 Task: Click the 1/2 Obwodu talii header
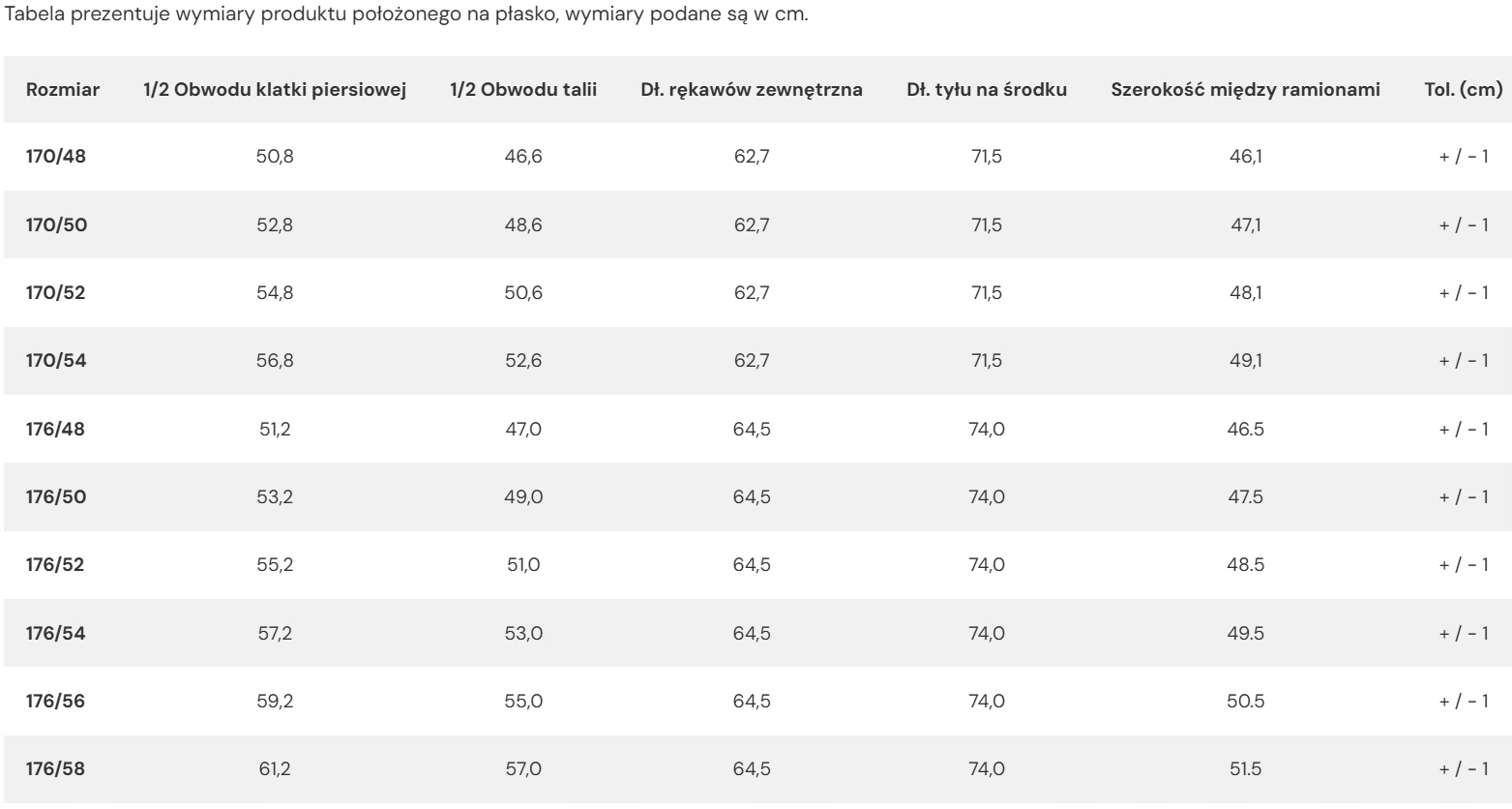coord(523,90)
